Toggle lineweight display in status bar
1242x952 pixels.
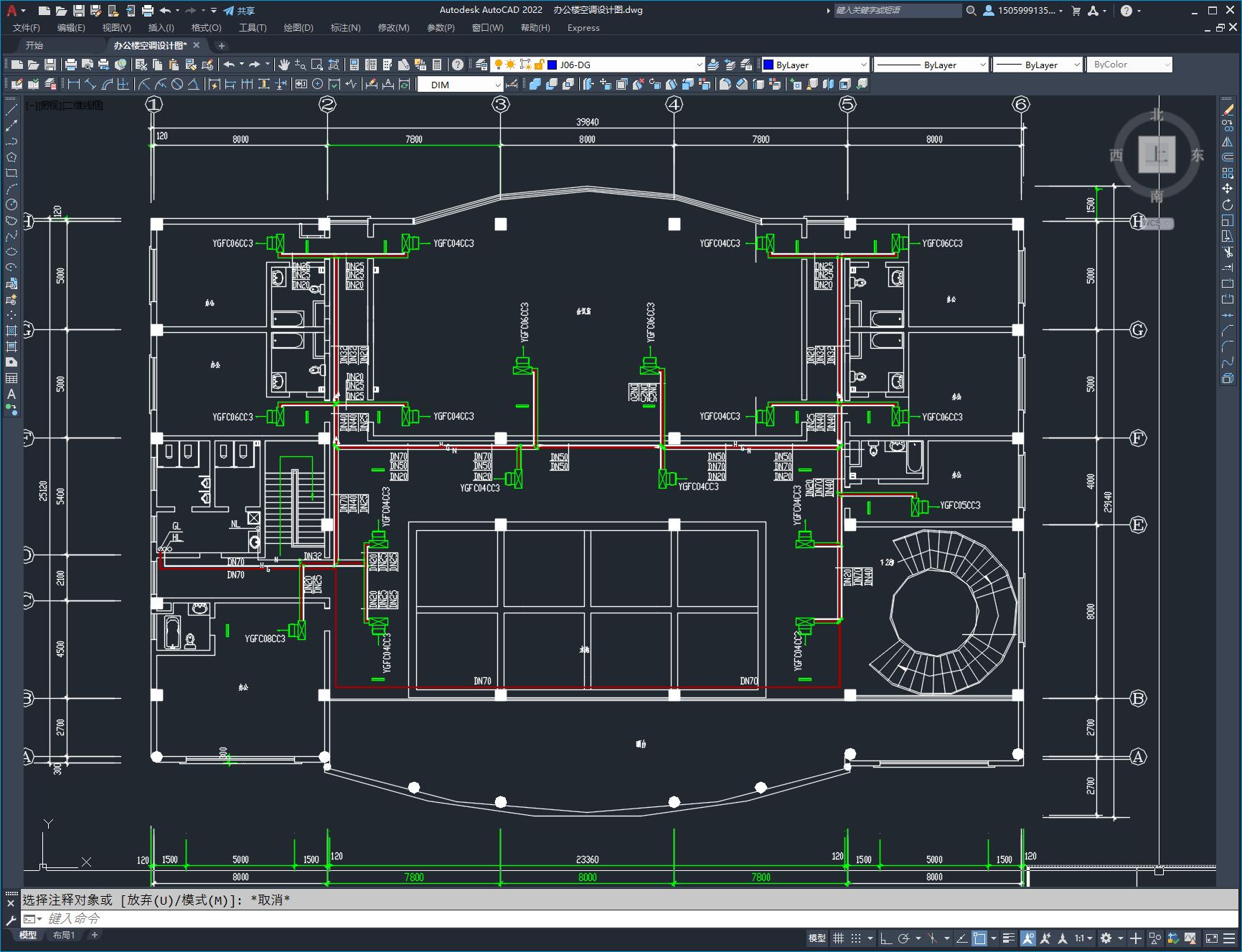[x=1009, y=938]
